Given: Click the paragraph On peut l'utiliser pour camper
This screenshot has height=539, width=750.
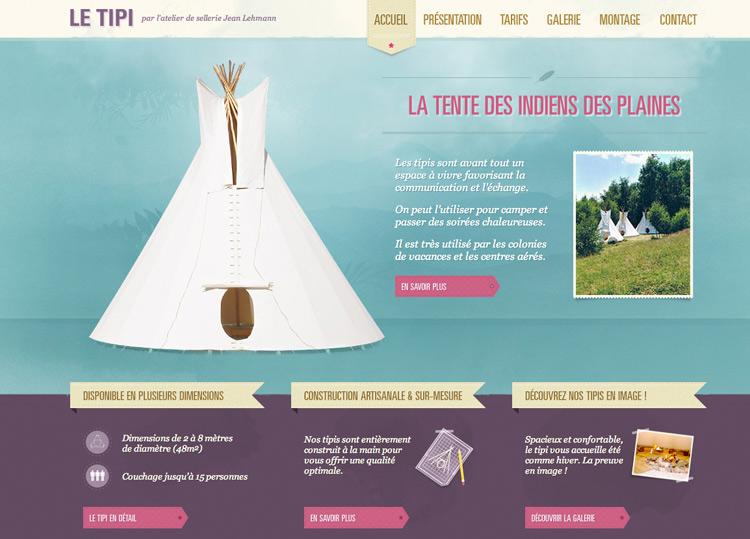Looking at the screenshot, I should point(471,216).
